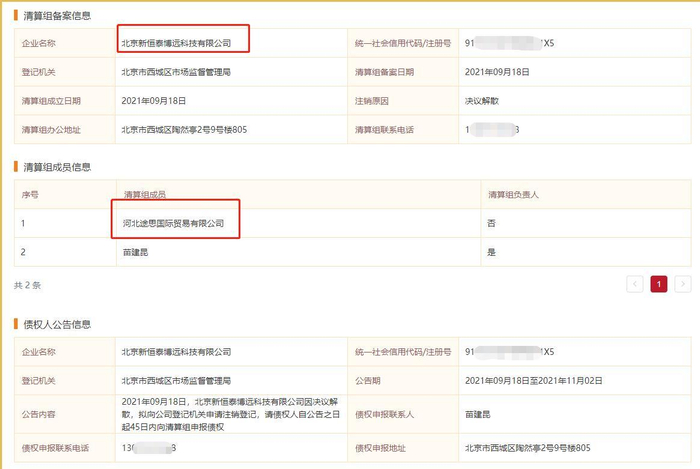Click the 债权申报联系电话 label
This screenshot has height=469, width=700.
(x=55, y=448)
